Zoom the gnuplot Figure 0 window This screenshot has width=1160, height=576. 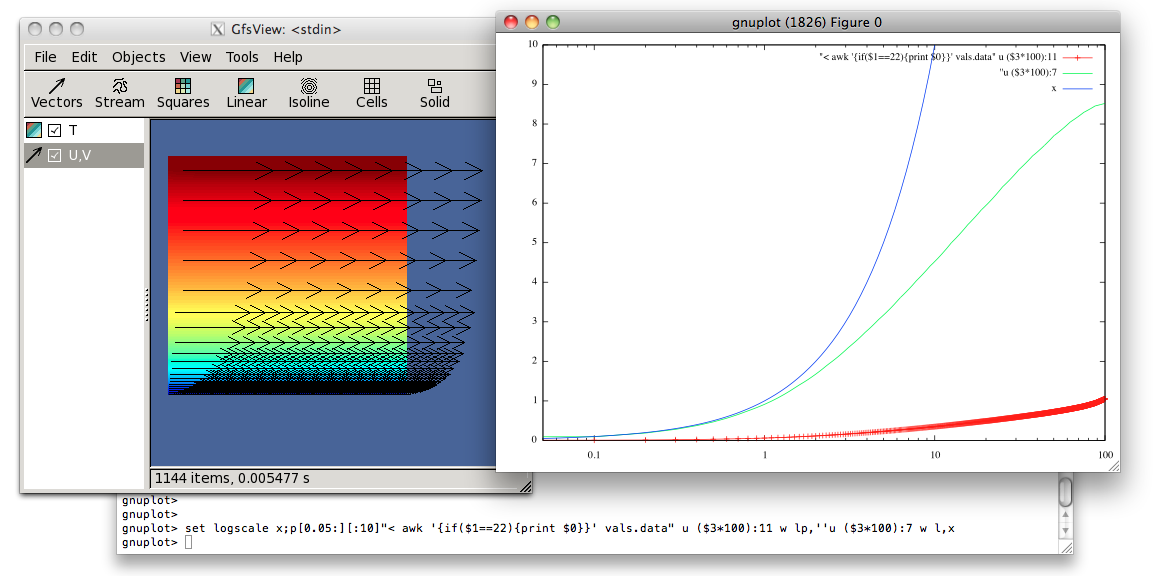tap(553, 22)
